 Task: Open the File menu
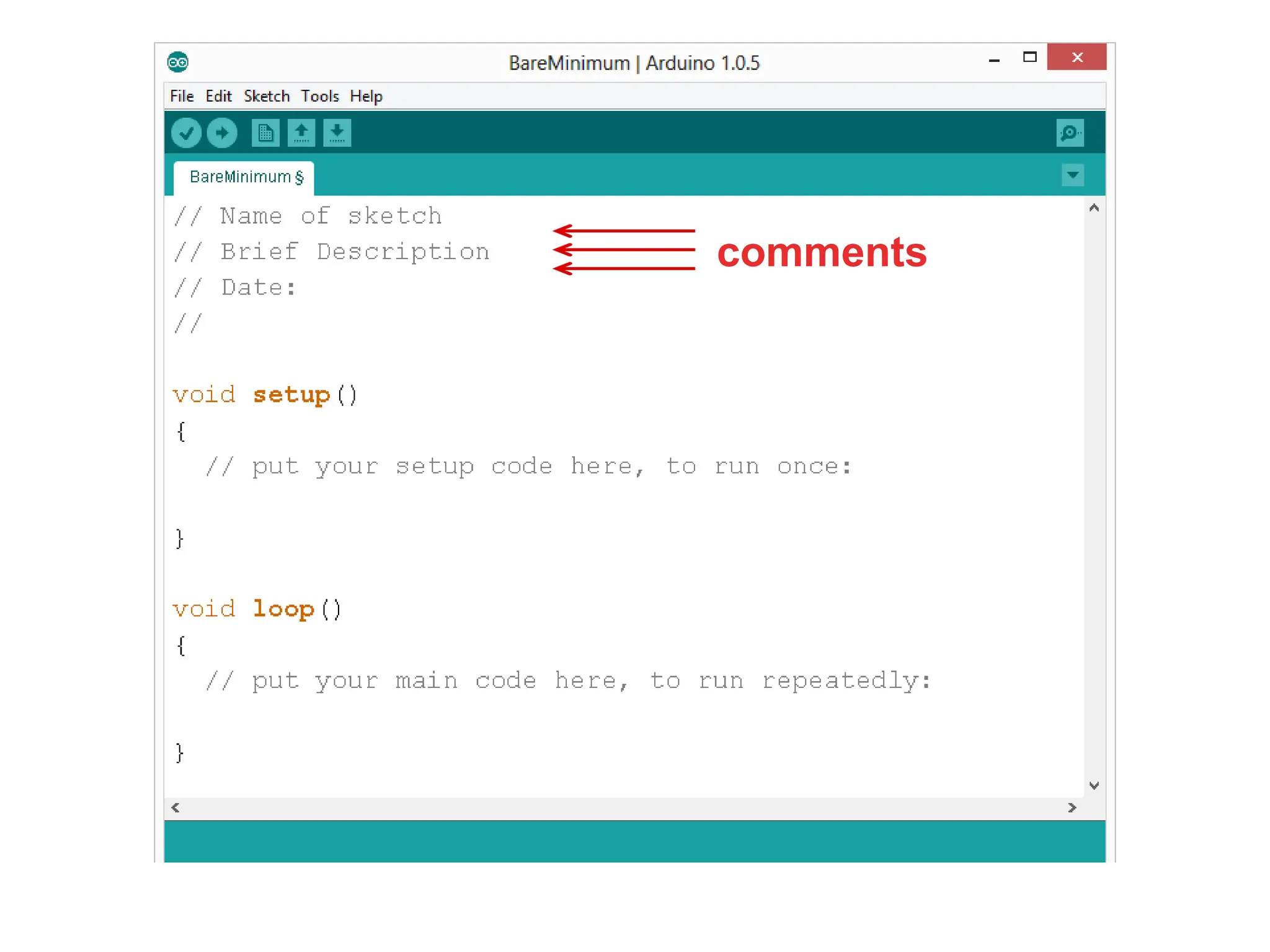pos(182,96)
